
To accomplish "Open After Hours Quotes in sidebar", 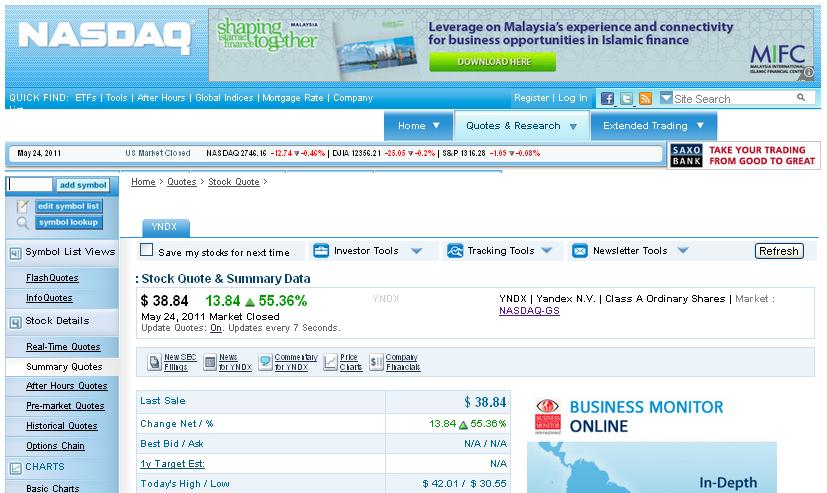I will [66, 386].
